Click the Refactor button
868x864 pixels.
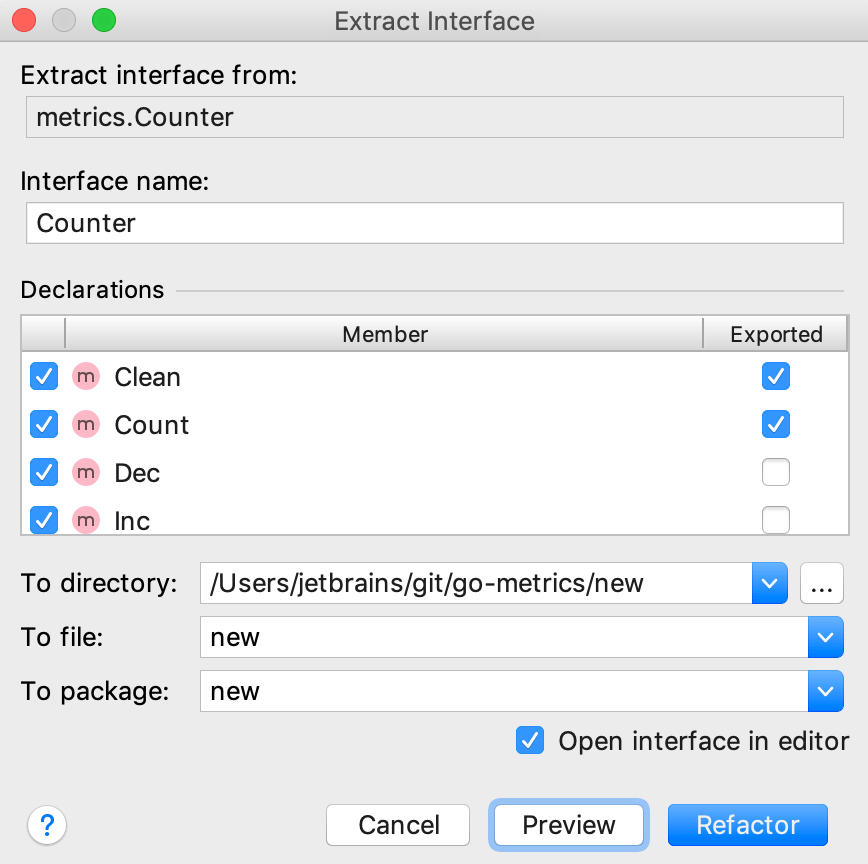point(747,825)
